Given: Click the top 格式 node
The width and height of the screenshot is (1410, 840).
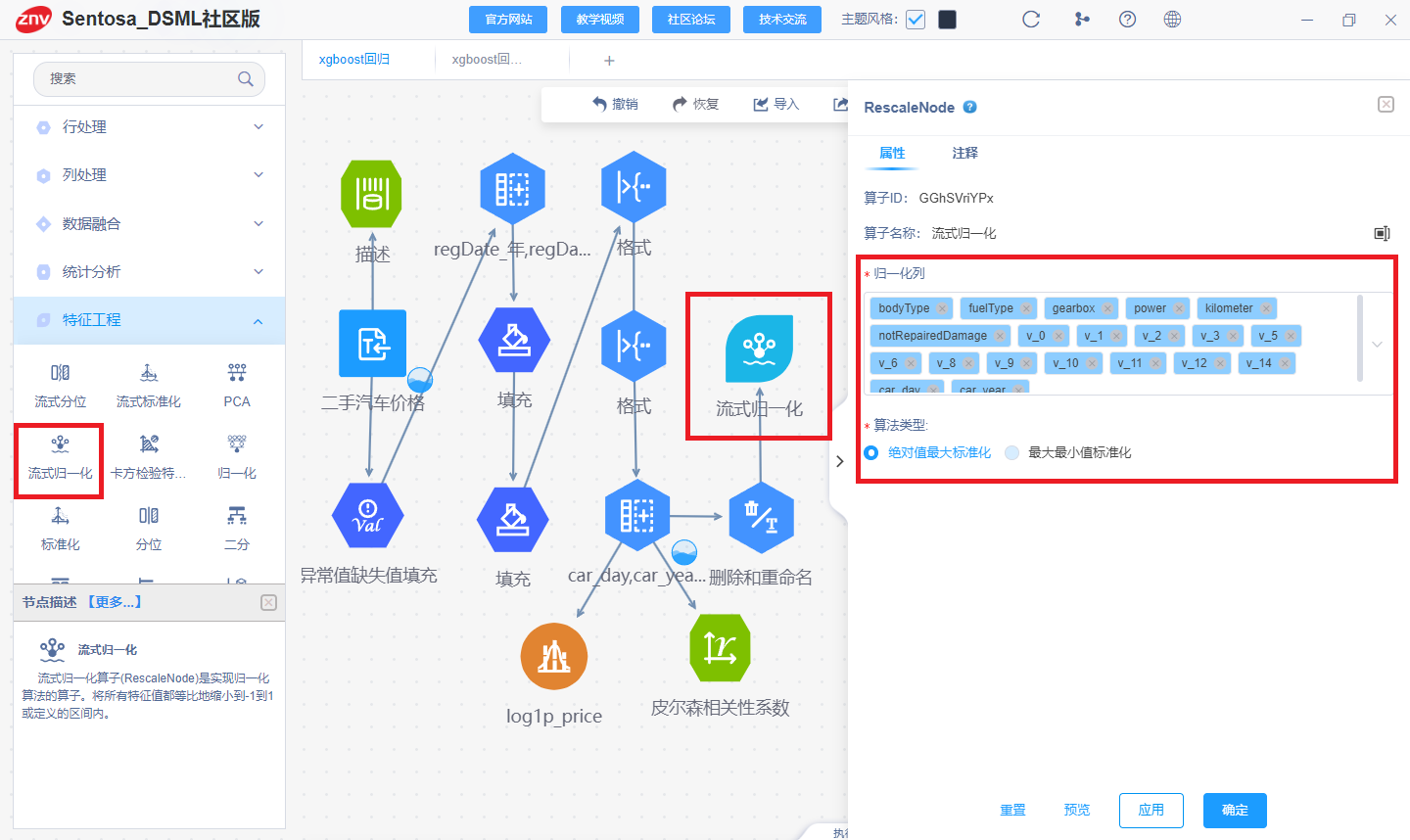Looking at the screenshot, I should click(x=634, y=186).
